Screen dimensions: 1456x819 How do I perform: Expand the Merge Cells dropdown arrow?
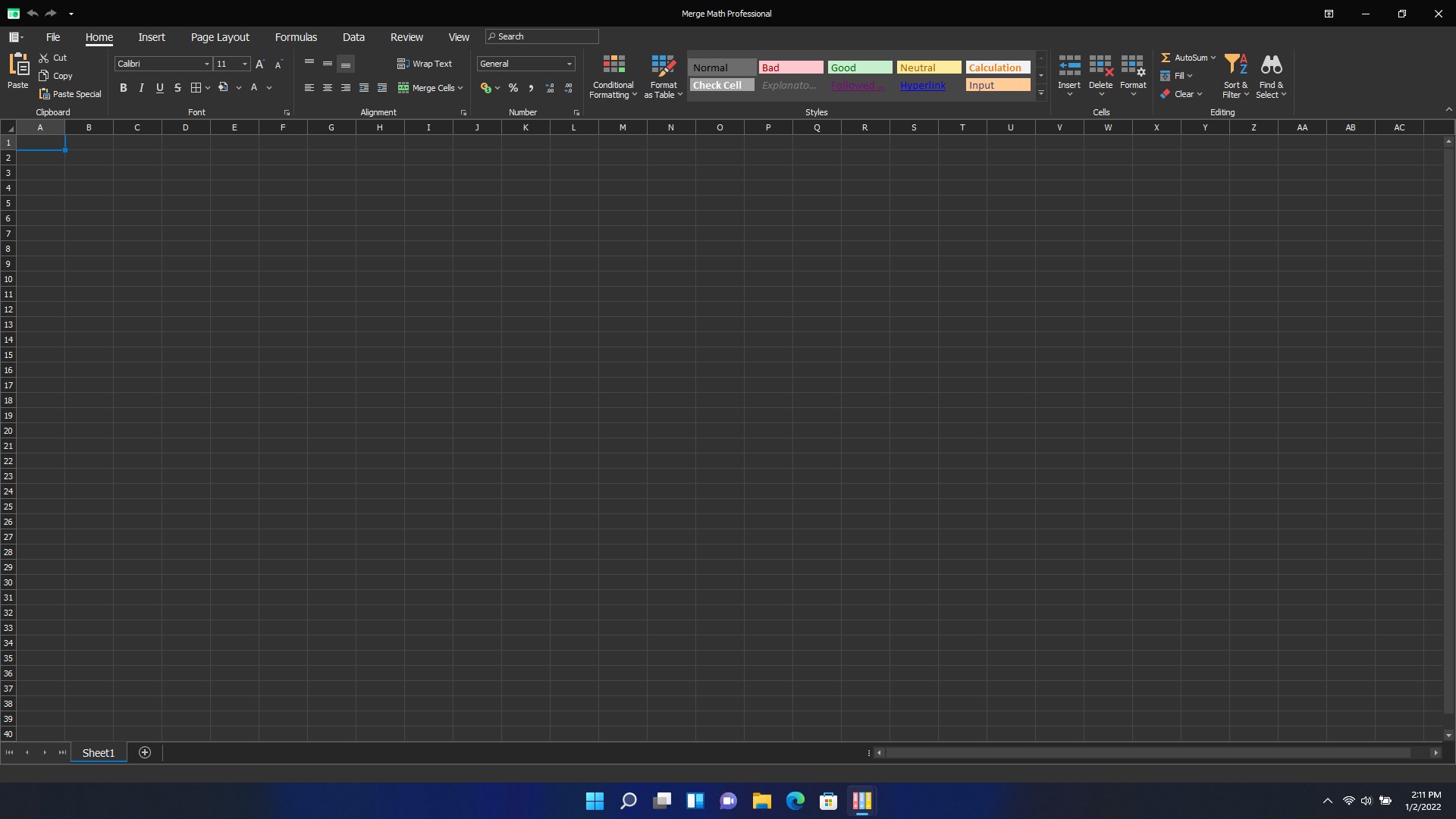click(460, 88)
